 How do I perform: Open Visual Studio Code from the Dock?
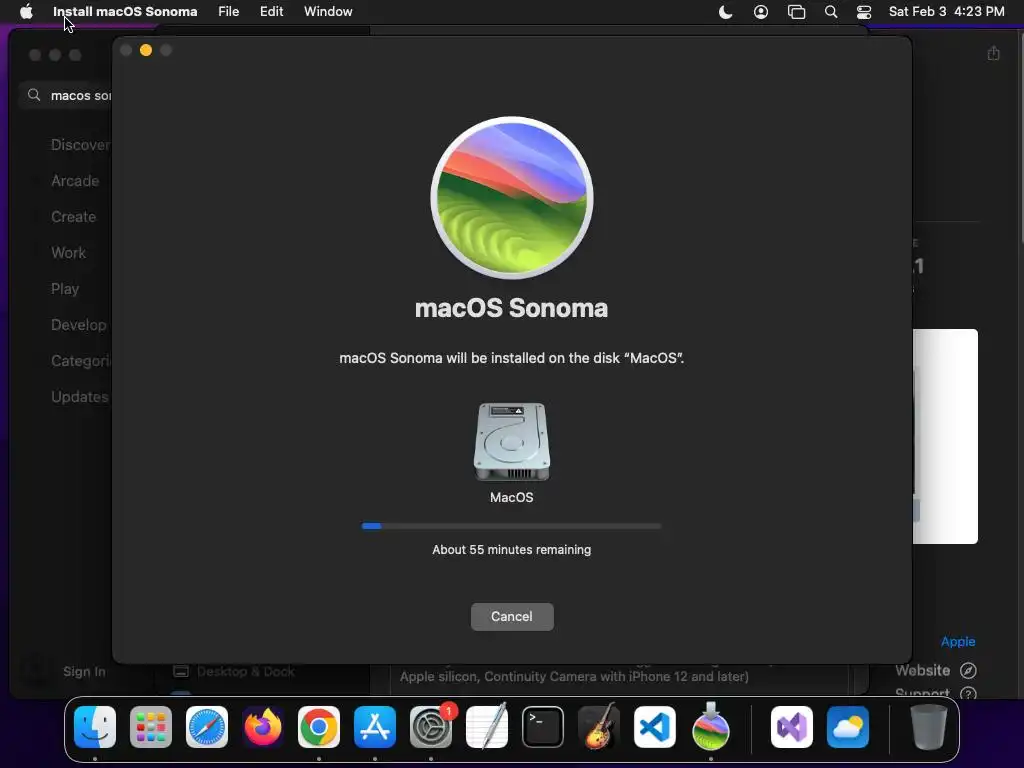(x=655, y=727)
